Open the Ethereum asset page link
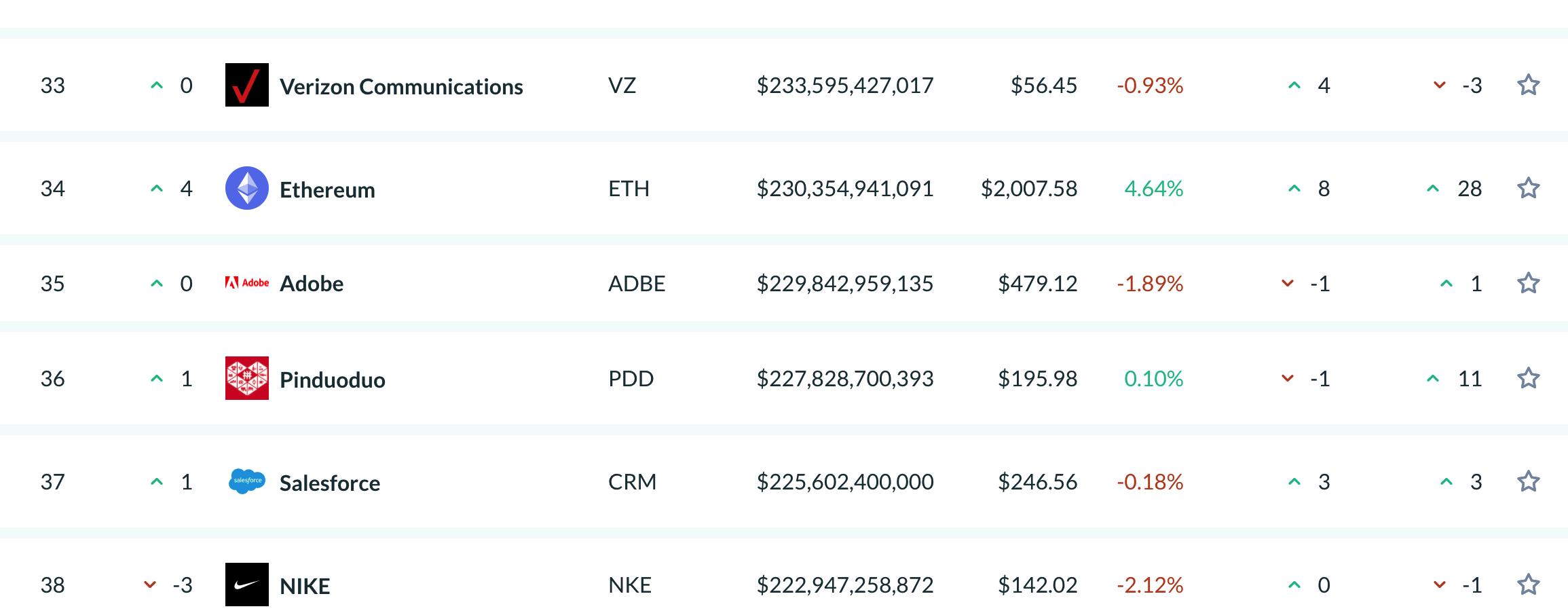Viewport: 1568px width, 611px height. point(327,189)
